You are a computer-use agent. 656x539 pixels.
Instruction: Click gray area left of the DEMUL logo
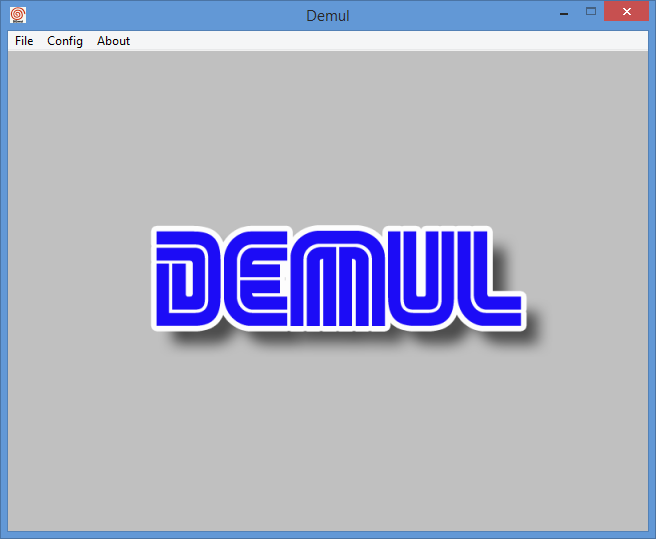(x=79, y=279)
